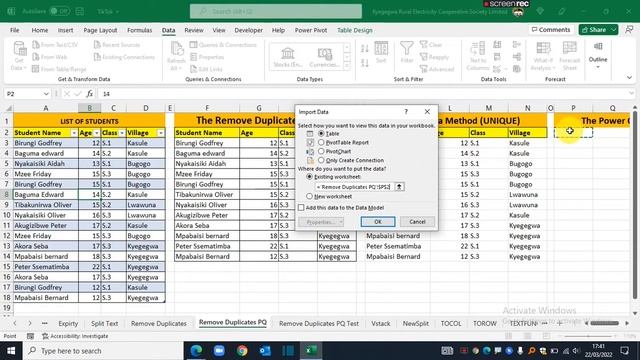640x360 pixels.
Task: Select Existing worksheet radio option
Action: coord(309,177)
